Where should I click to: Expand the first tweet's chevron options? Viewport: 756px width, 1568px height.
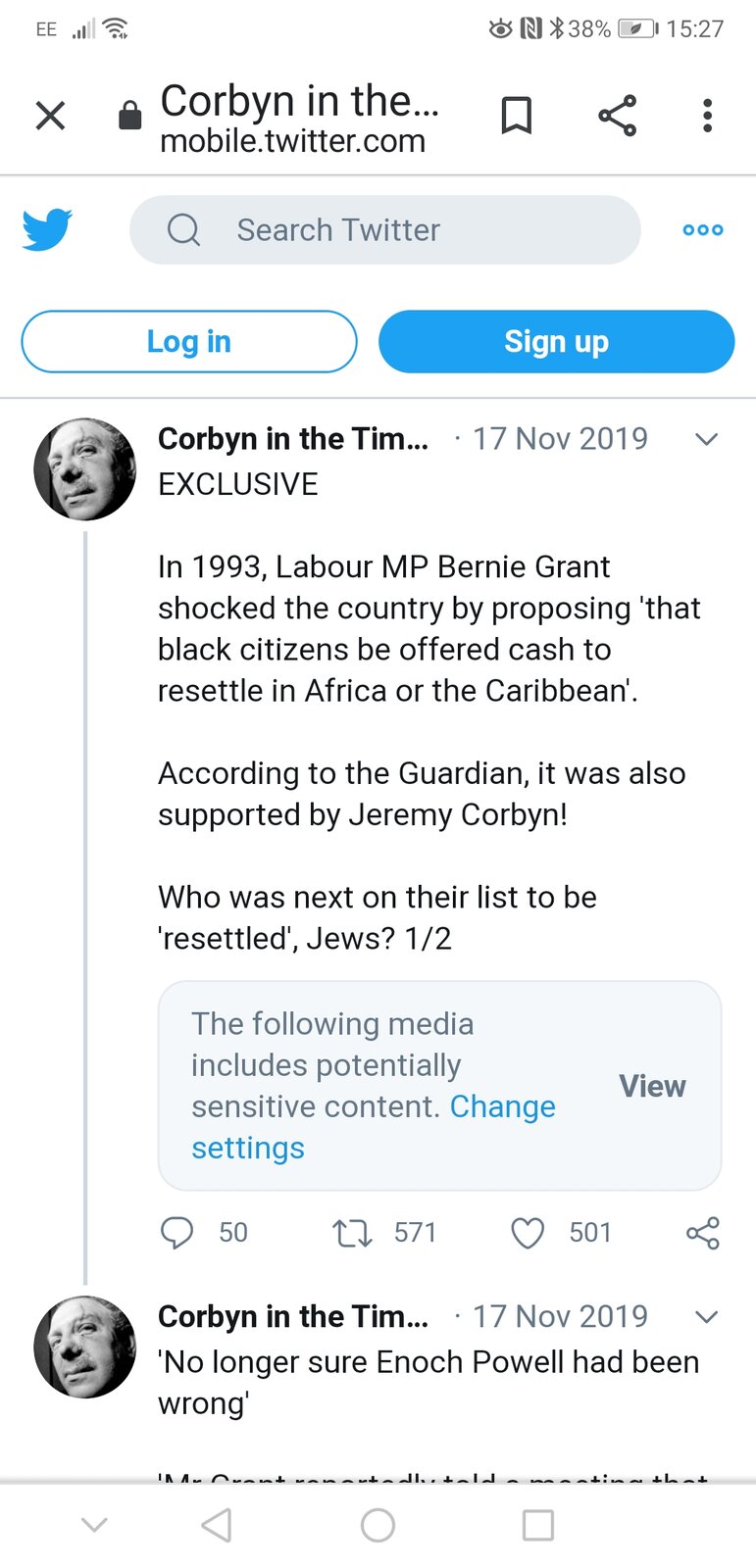pos(706,439)
